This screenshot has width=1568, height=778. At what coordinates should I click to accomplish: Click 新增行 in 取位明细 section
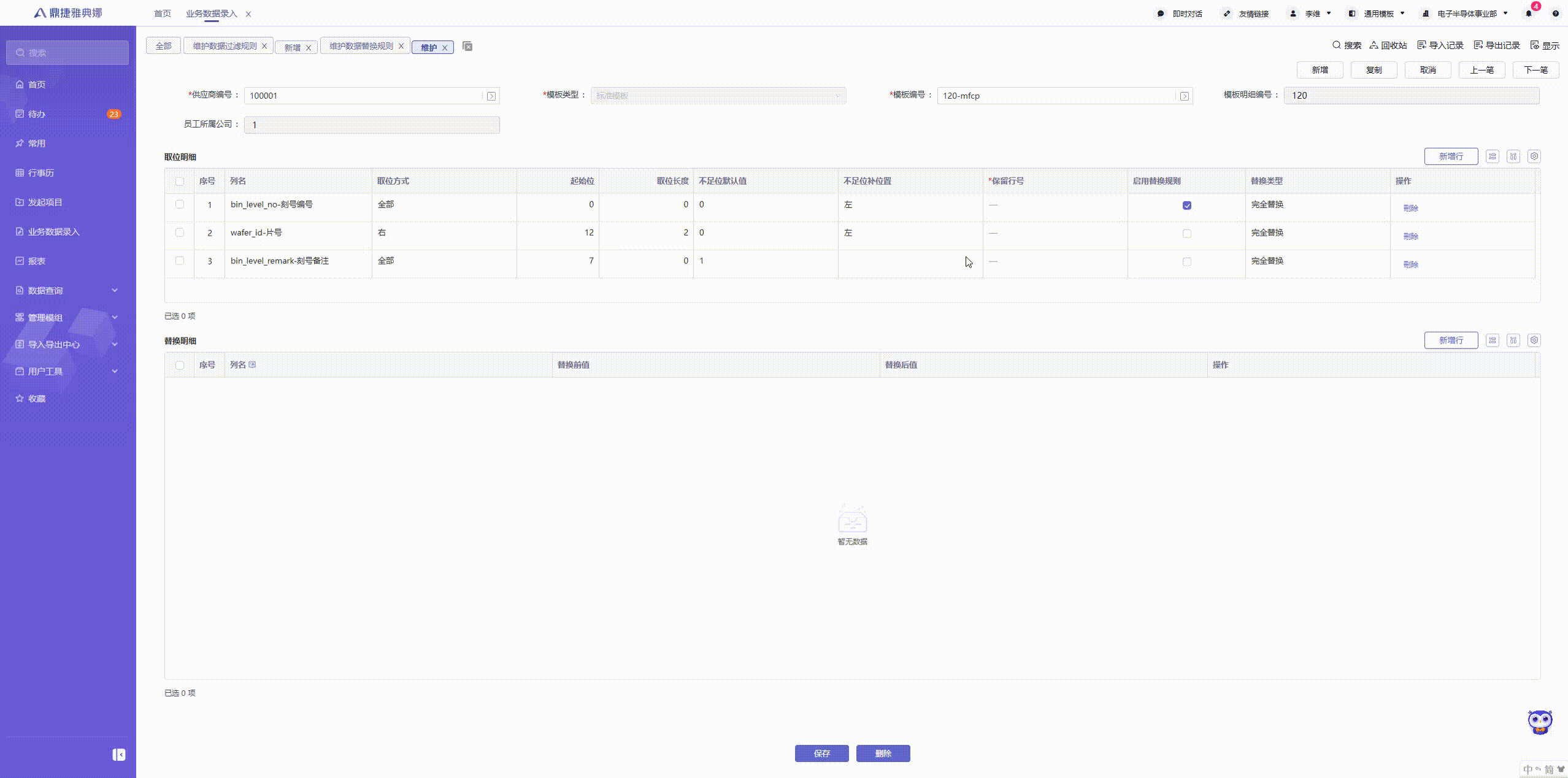(1450, 156)
